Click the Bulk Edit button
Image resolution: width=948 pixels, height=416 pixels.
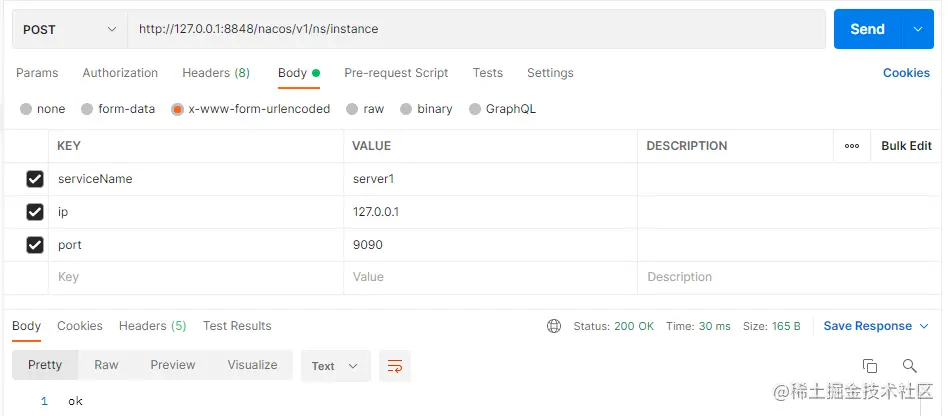coord(906,146)
